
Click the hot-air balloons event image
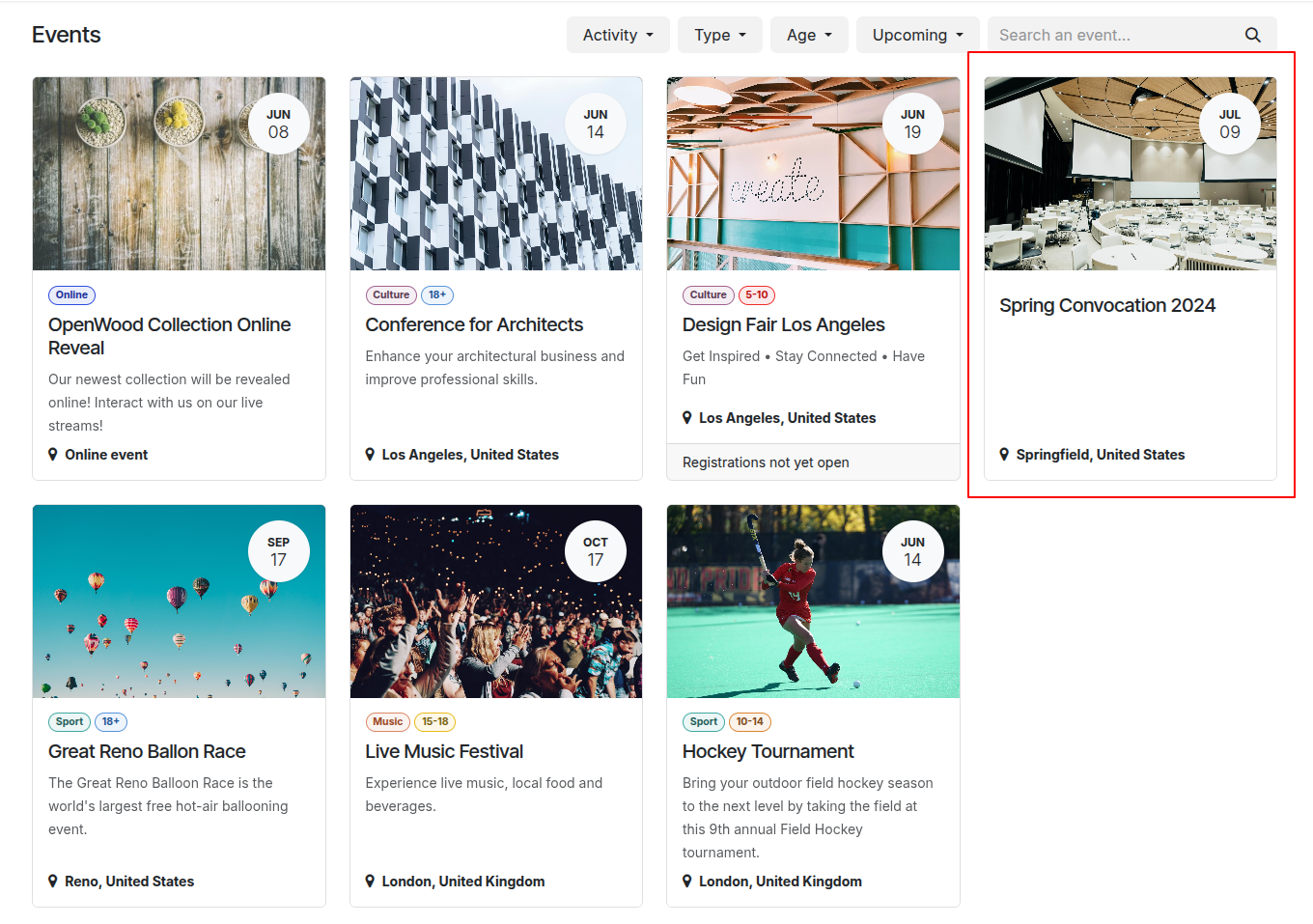click(x=179, y=602)
